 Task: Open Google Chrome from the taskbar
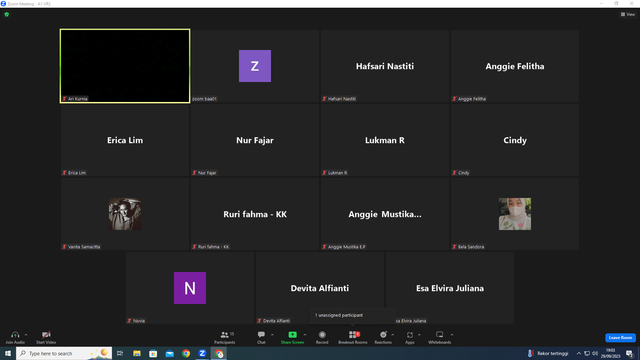click(186, 353)
